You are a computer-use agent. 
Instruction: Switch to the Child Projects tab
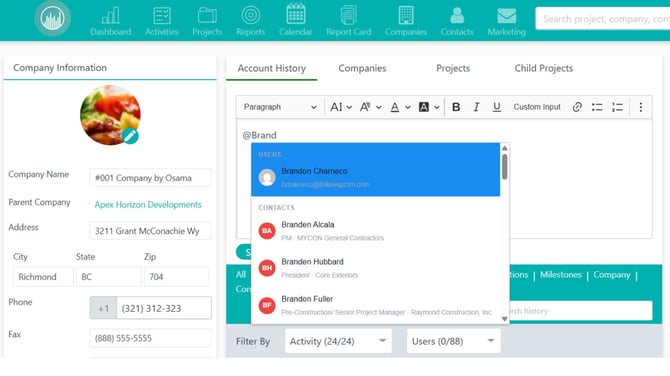544,68
